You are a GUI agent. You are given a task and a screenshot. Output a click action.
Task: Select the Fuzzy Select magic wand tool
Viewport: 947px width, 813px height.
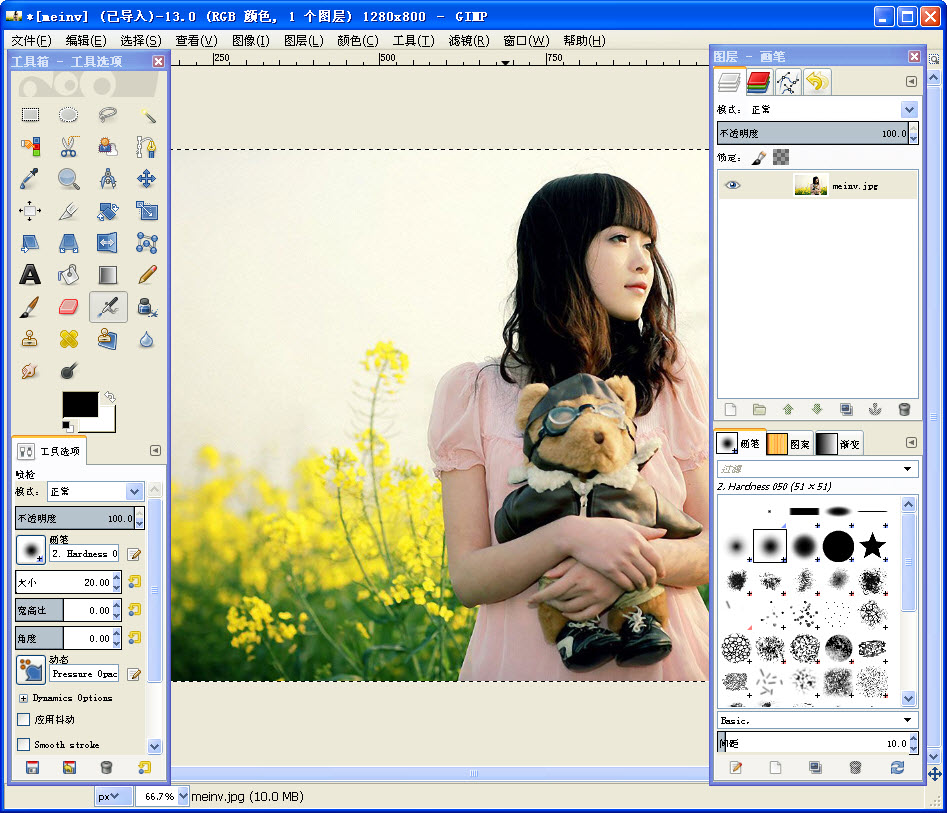[x=147, y=114]
